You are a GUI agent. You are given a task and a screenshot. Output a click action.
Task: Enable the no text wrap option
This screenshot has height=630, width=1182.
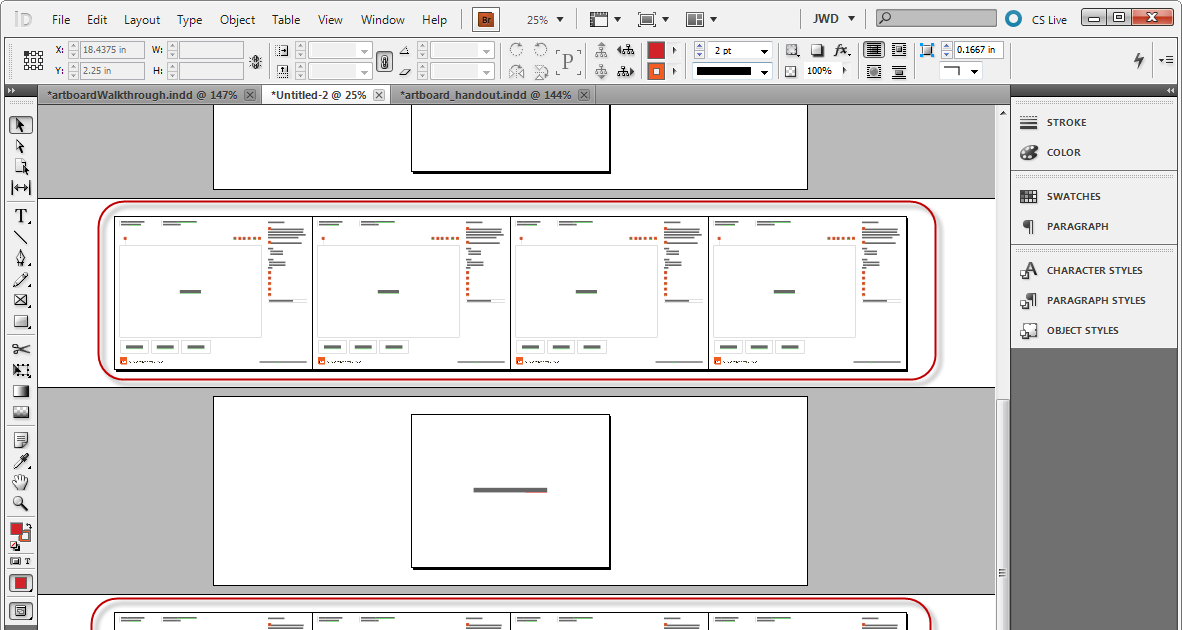pyautogui.click(x=874, y=50)
